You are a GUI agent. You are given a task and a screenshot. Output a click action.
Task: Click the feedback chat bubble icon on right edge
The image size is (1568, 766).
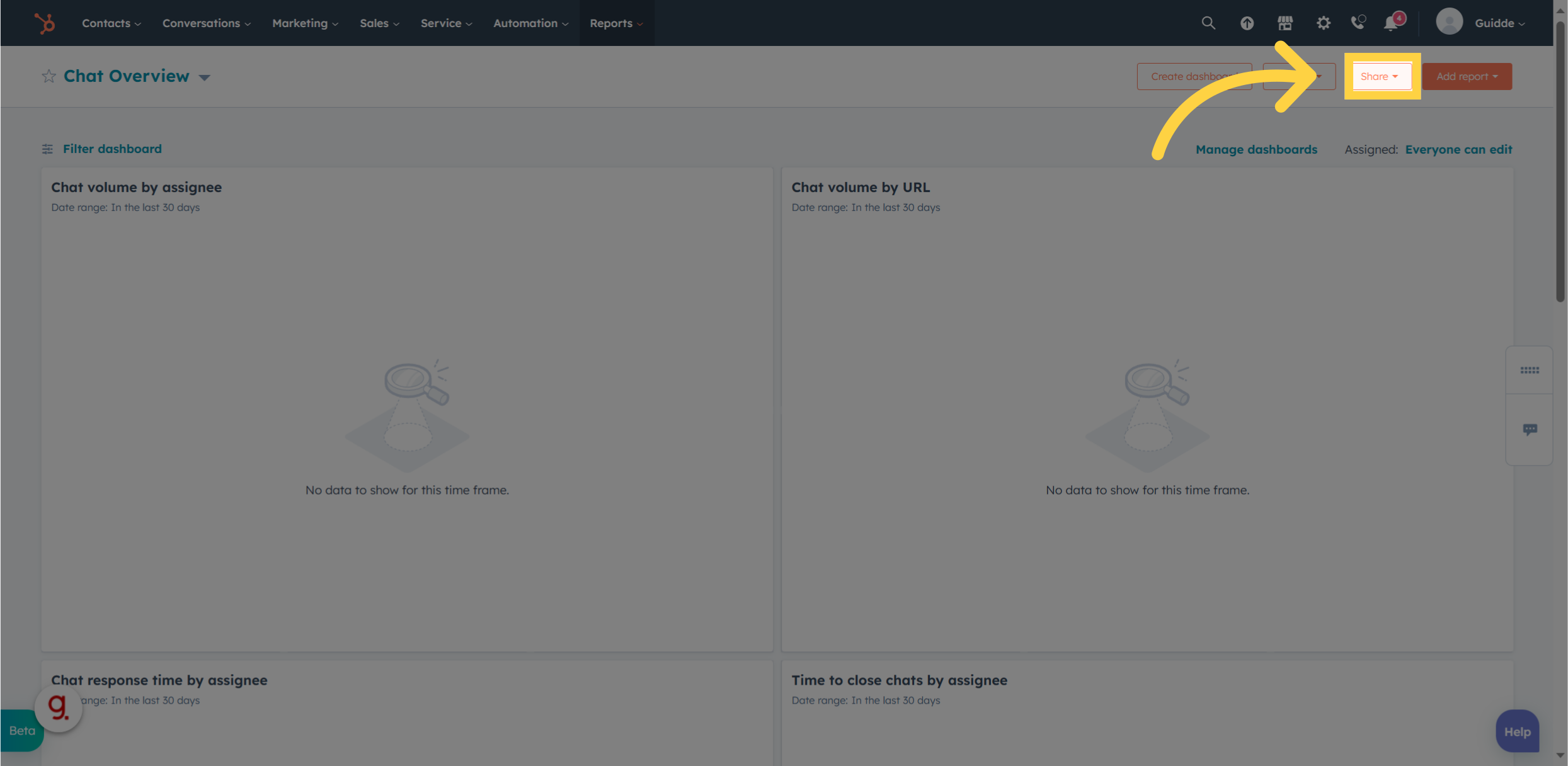[x=1529, y=429]
